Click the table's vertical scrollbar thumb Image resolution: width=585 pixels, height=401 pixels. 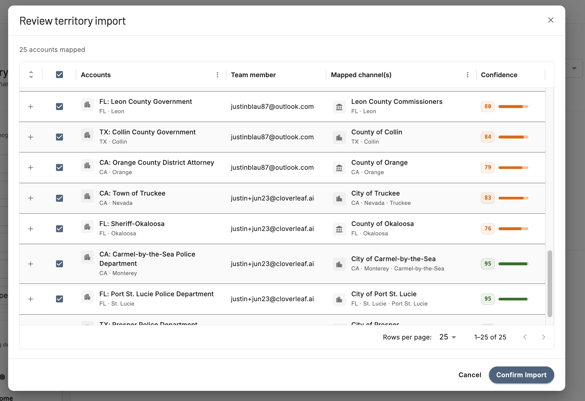tap(550, 284)
